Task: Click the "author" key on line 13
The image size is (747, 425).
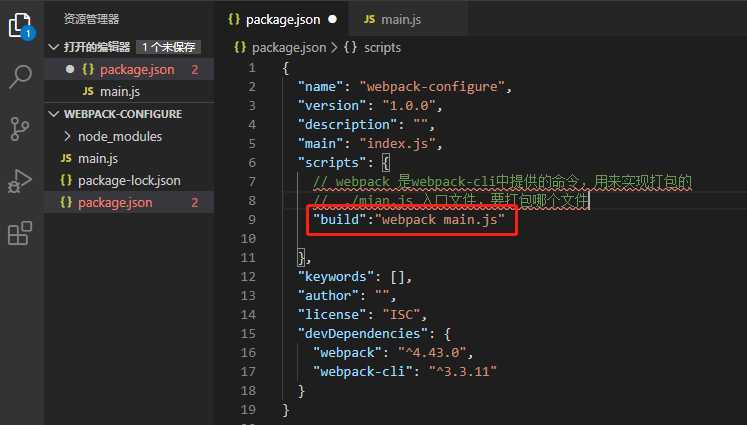Action: click(x=328, y=295)
